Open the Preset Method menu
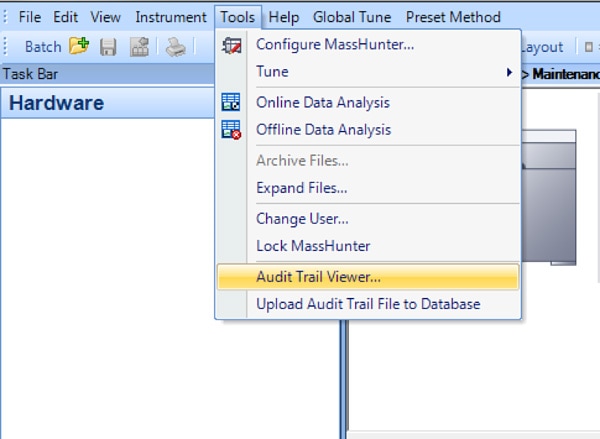The height and width of the screenshot is (439, 600). [453, 17]
